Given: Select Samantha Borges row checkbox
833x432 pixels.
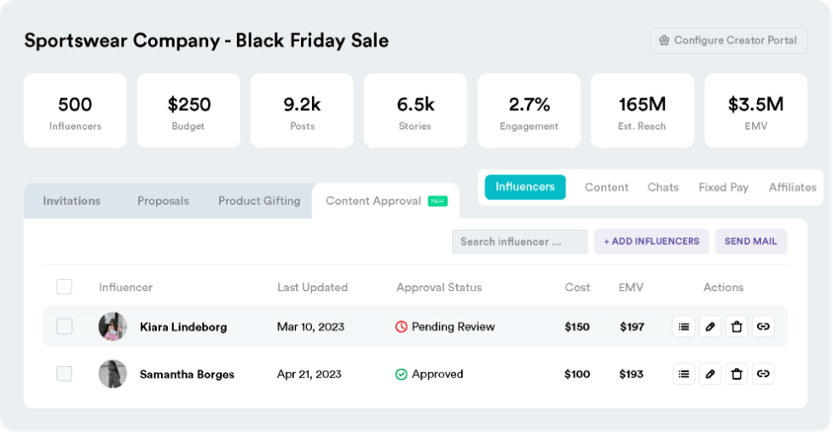Looking at the screenshot, I should (64, 374).
